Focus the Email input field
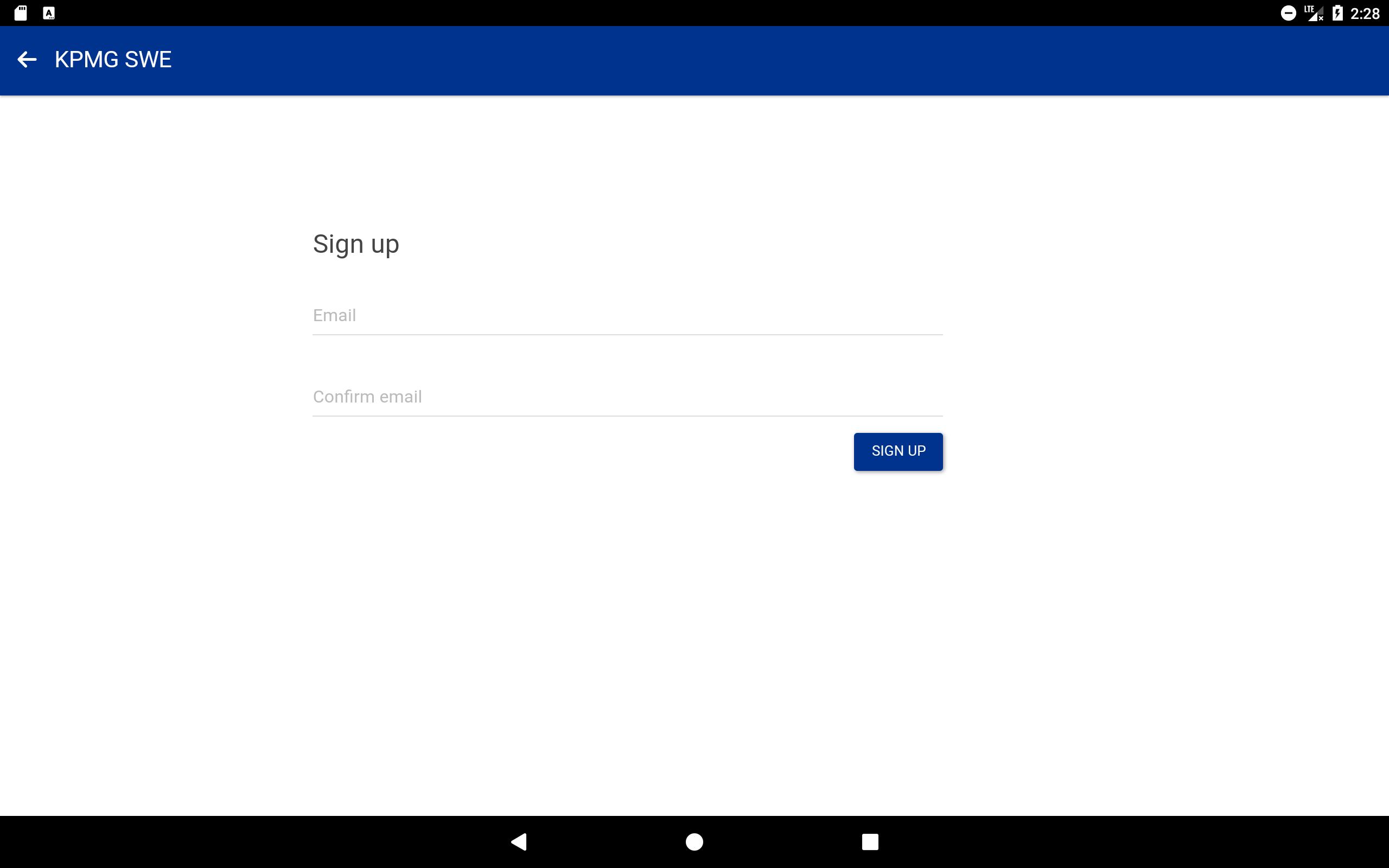 pyautogui.click(x=627, y=316)
